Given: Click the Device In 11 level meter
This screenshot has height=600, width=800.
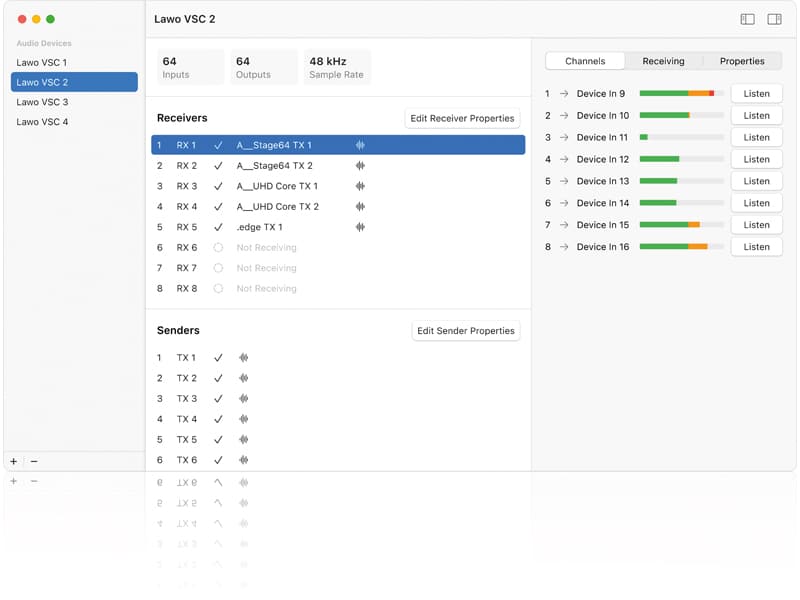Looking at the screenshot, I should click(681, 137).
